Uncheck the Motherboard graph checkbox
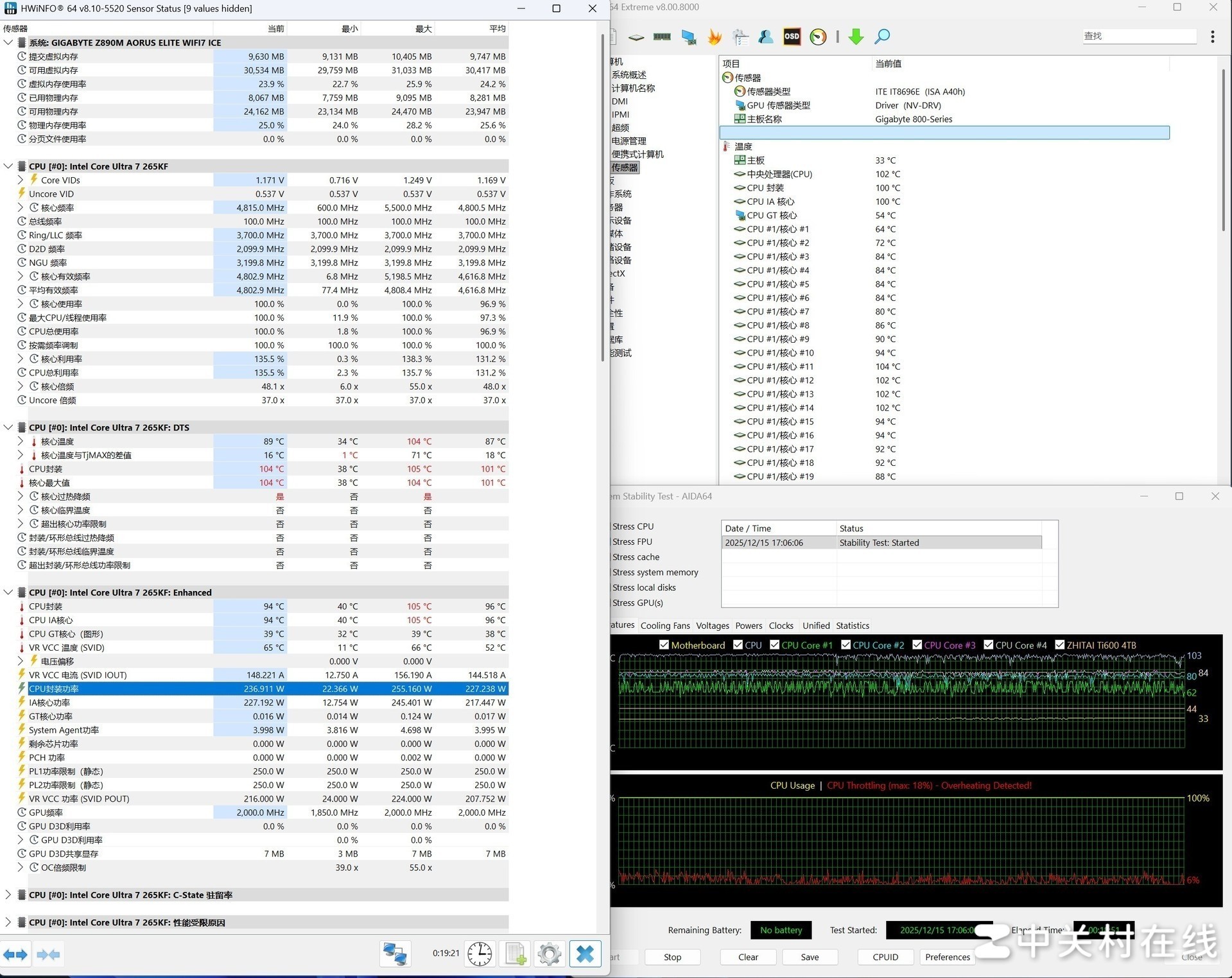This screenshot has width=1232, height=978. 664,645
